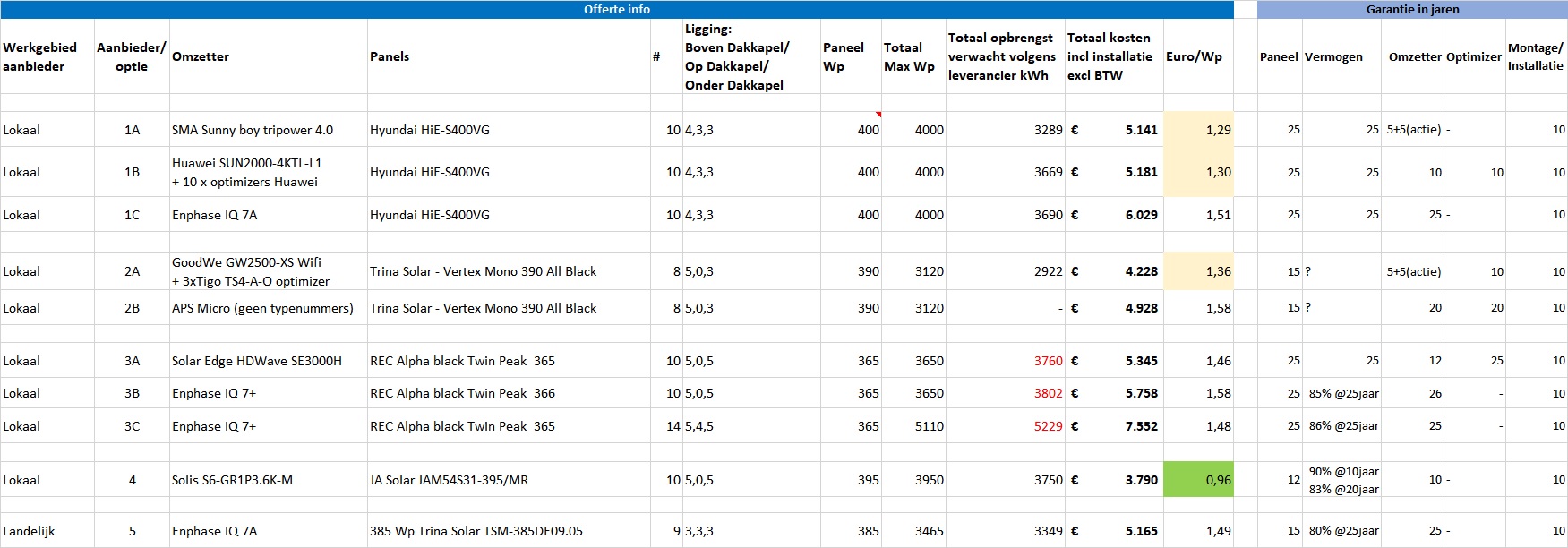Click the '86% @25jaar' warranty cell
The image size is (1568, 548).
tap(1341, 426)
